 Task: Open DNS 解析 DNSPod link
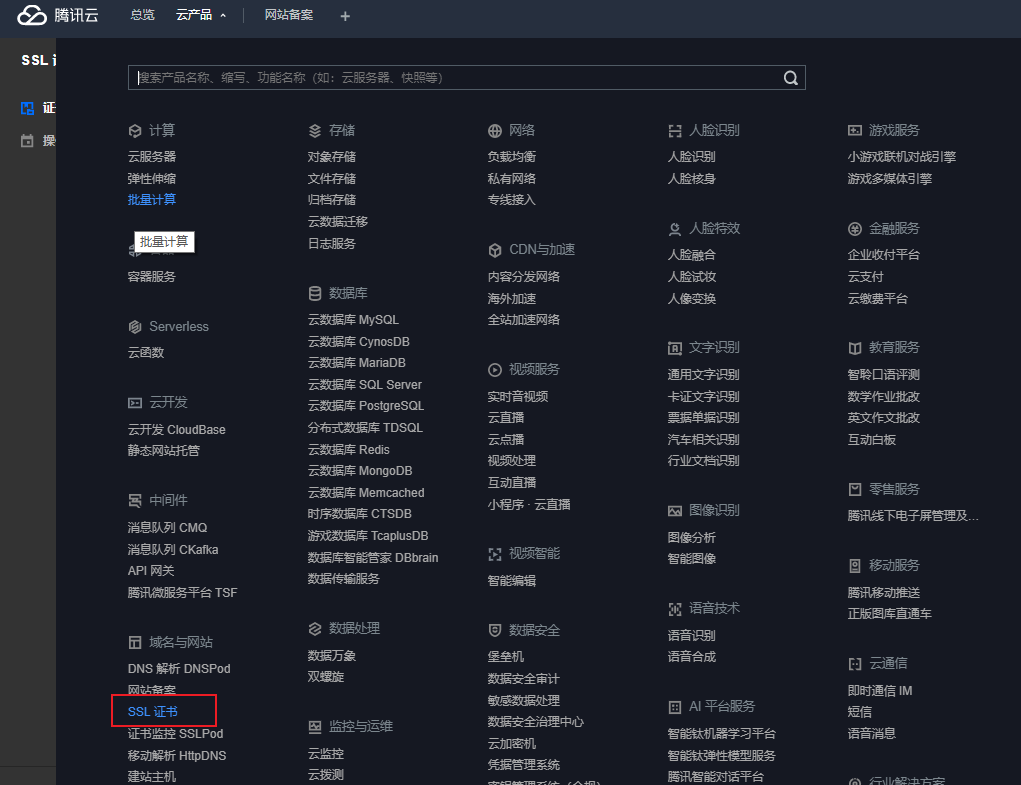tap(179, 669)
